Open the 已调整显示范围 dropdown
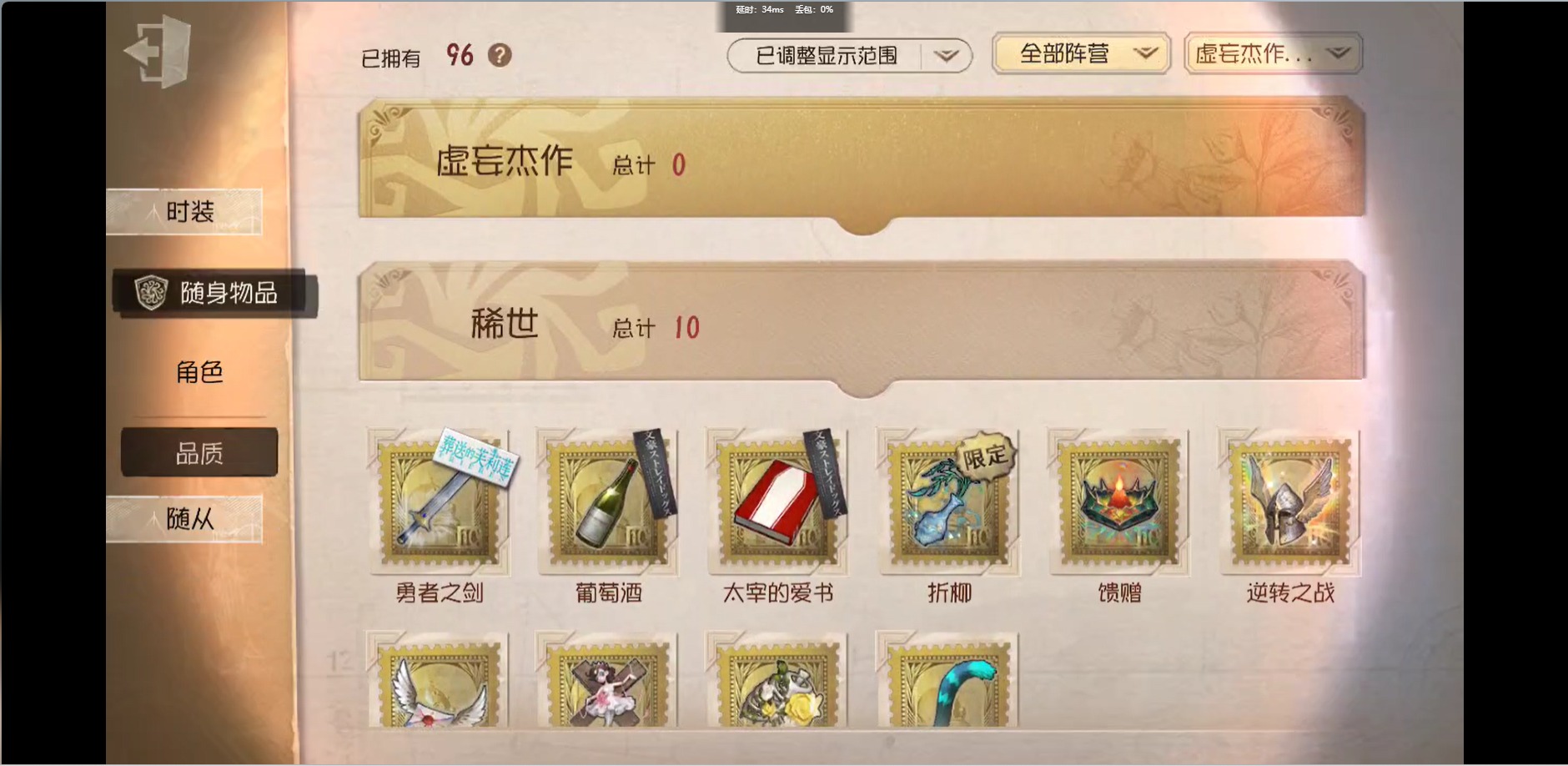This screenshot has width=1568, height=766. pyautogui.click(x=850, y=56)
